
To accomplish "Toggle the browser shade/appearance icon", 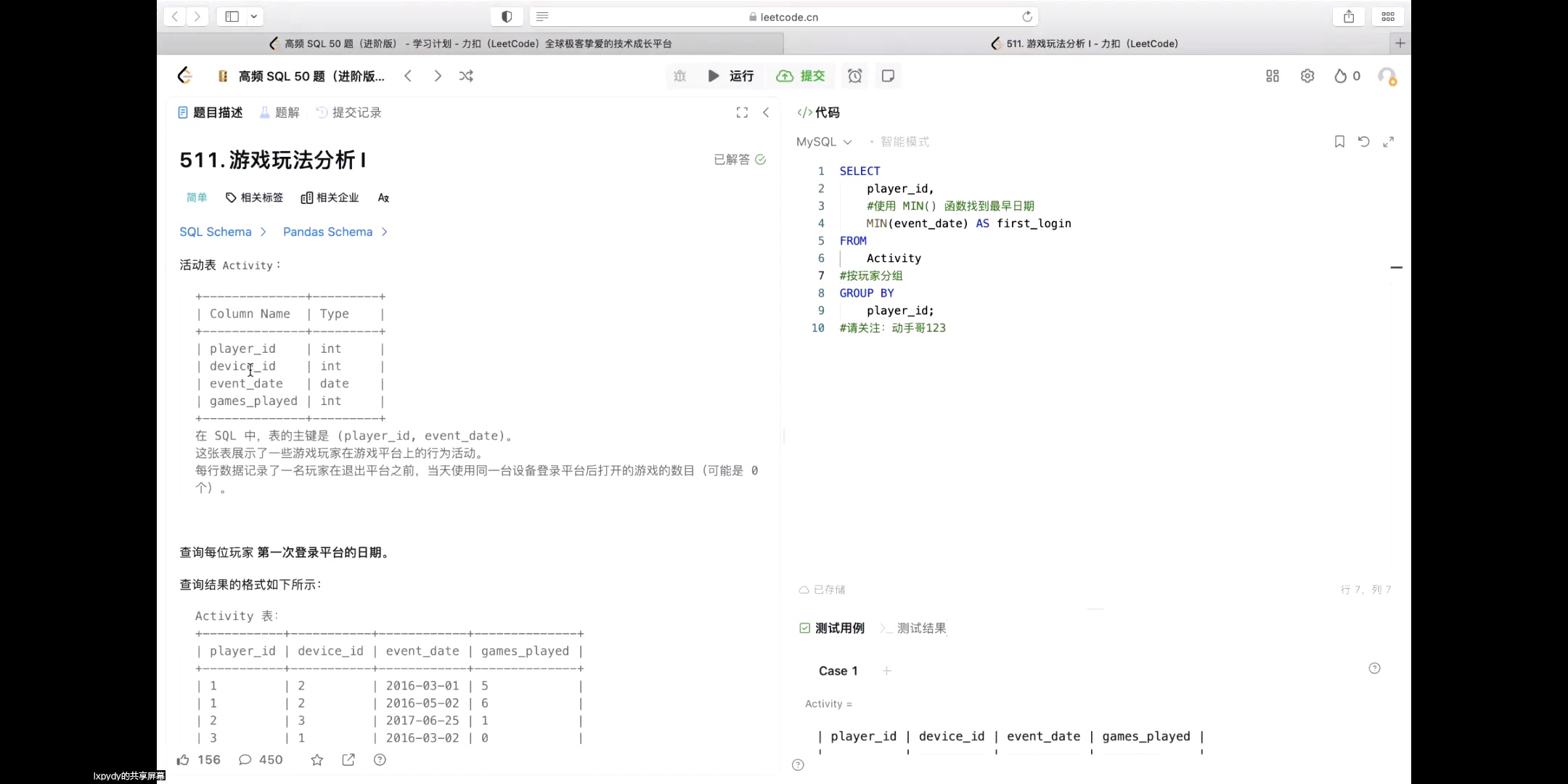I will [507, 16].
